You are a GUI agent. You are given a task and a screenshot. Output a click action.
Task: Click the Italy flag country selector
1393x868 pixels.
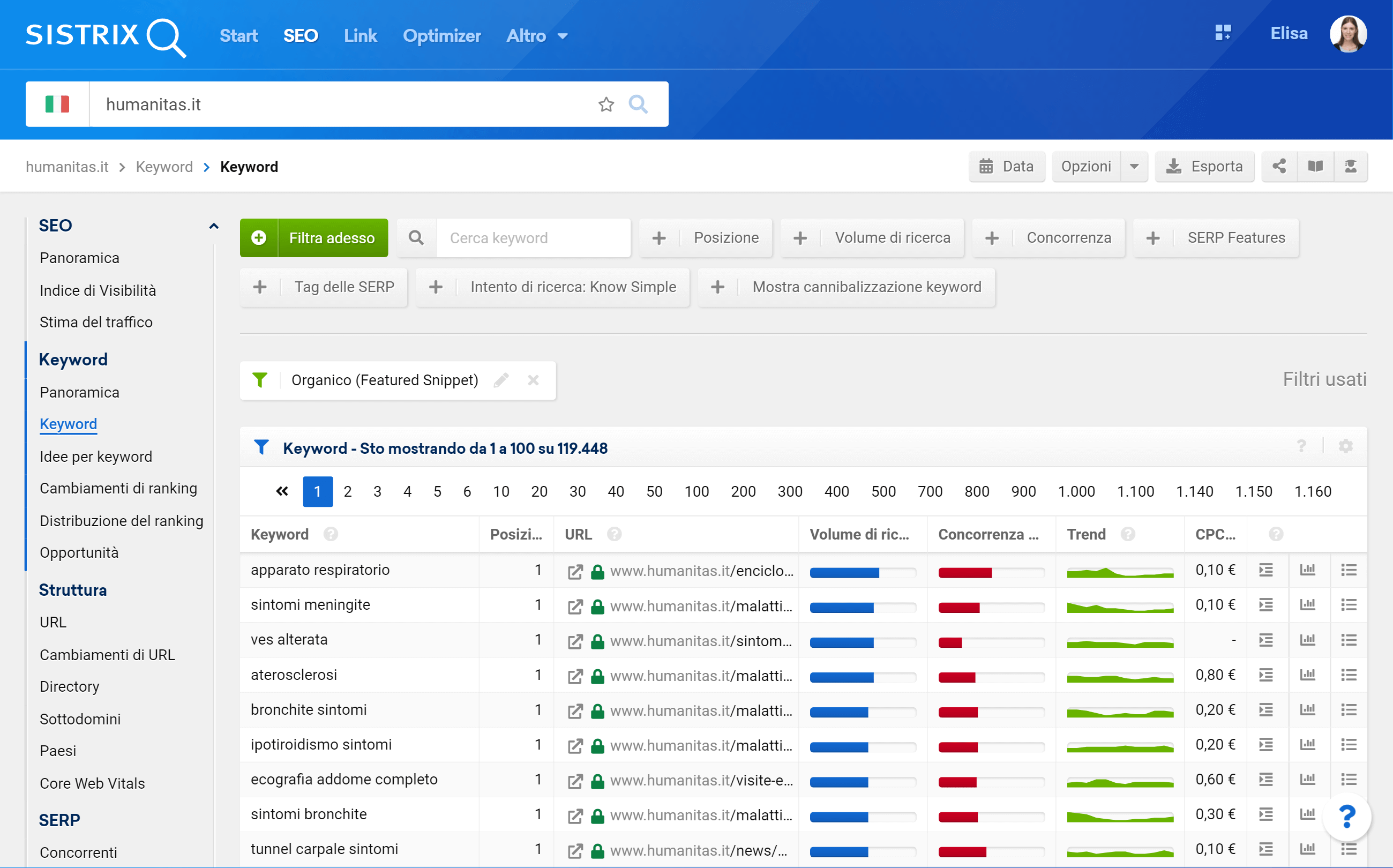[57, 104]
